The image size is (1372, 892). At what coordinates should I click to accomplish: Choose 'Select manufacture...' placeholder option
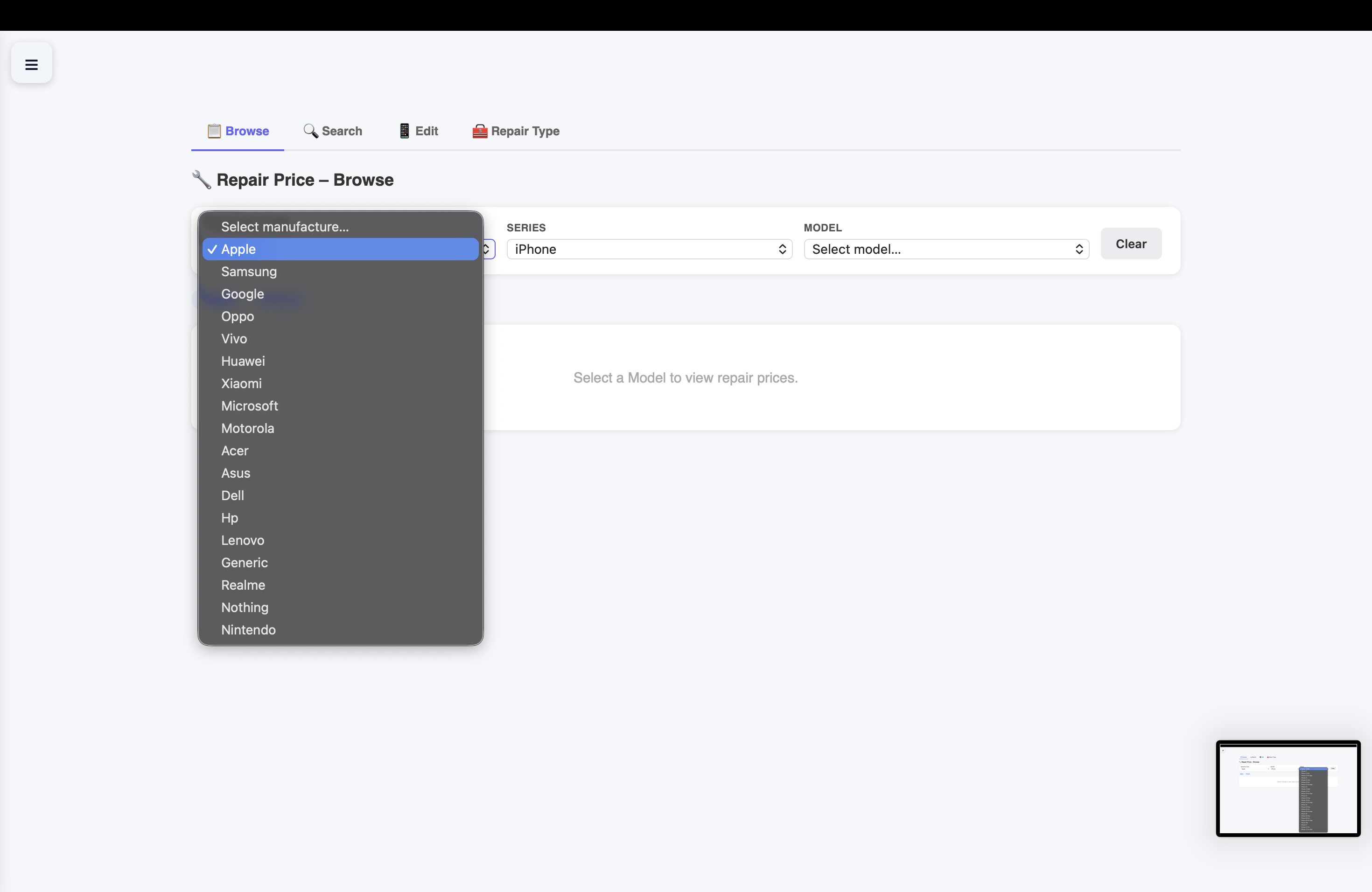(x=341, y=227)
